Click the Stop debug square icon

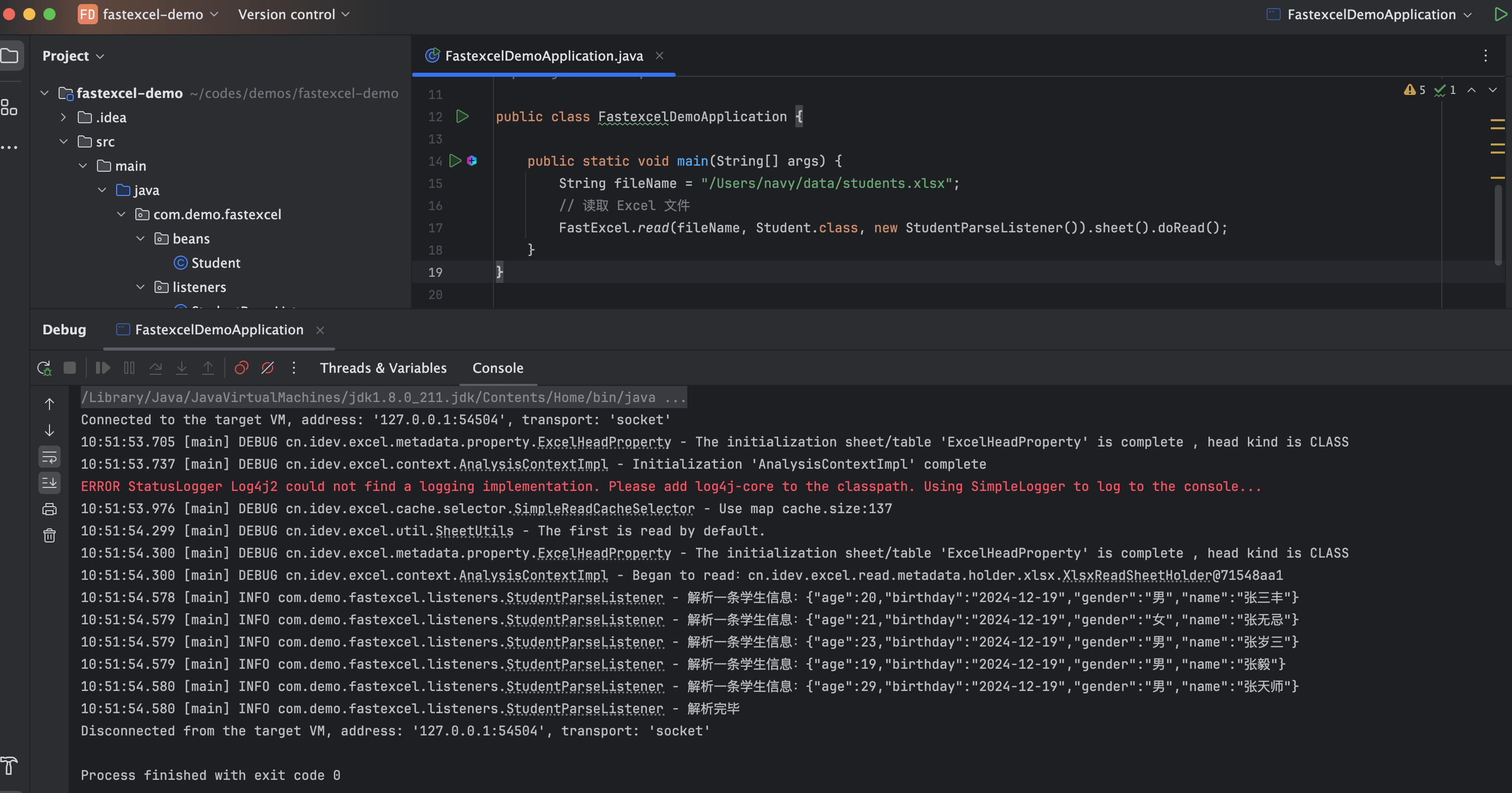point(70,368)
